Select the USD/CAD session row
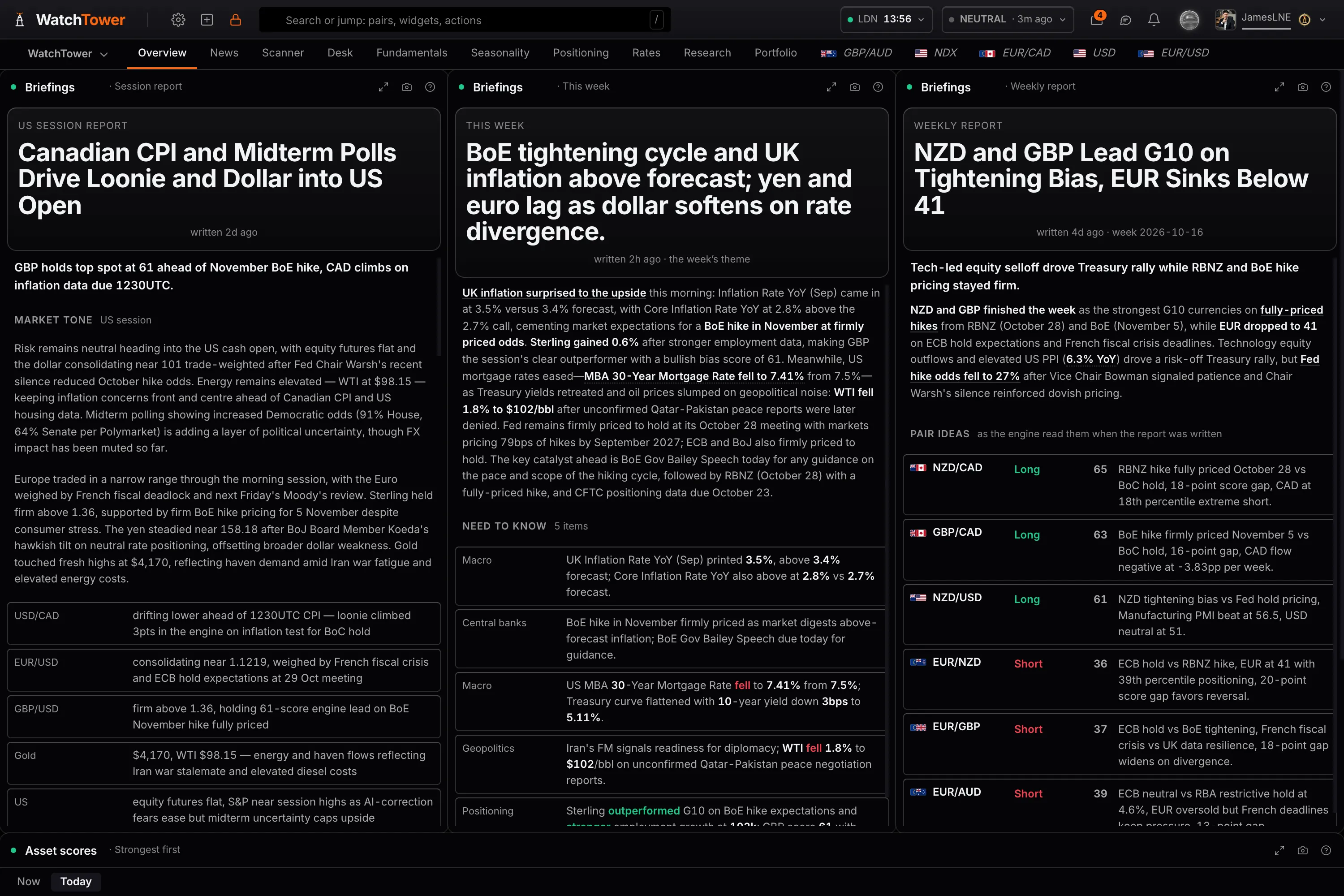The height and width of the screenshot is (896, 1344). [224, 624]
